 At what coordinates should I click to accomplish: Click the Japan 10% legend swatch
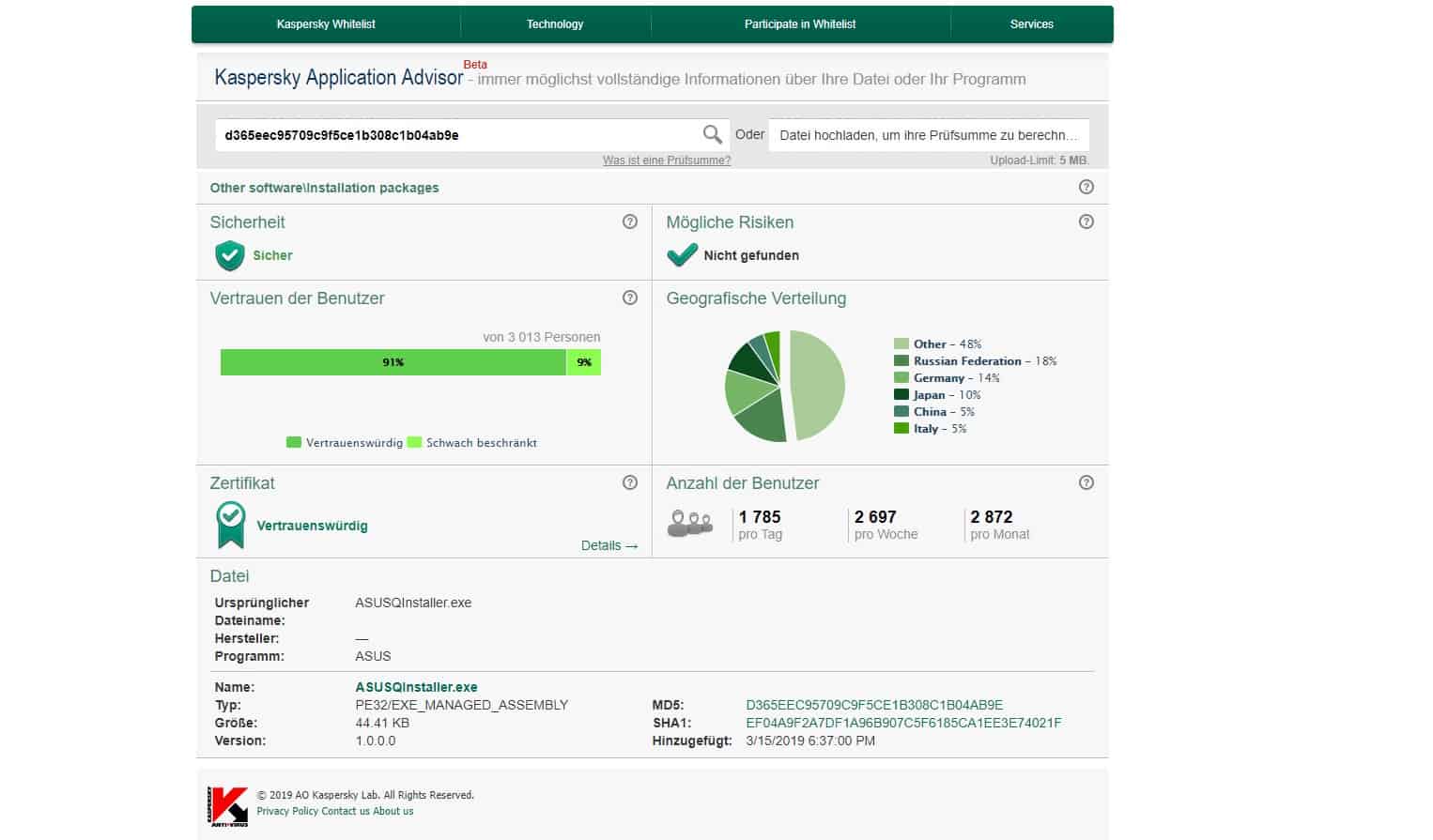[x=901, y=395]
